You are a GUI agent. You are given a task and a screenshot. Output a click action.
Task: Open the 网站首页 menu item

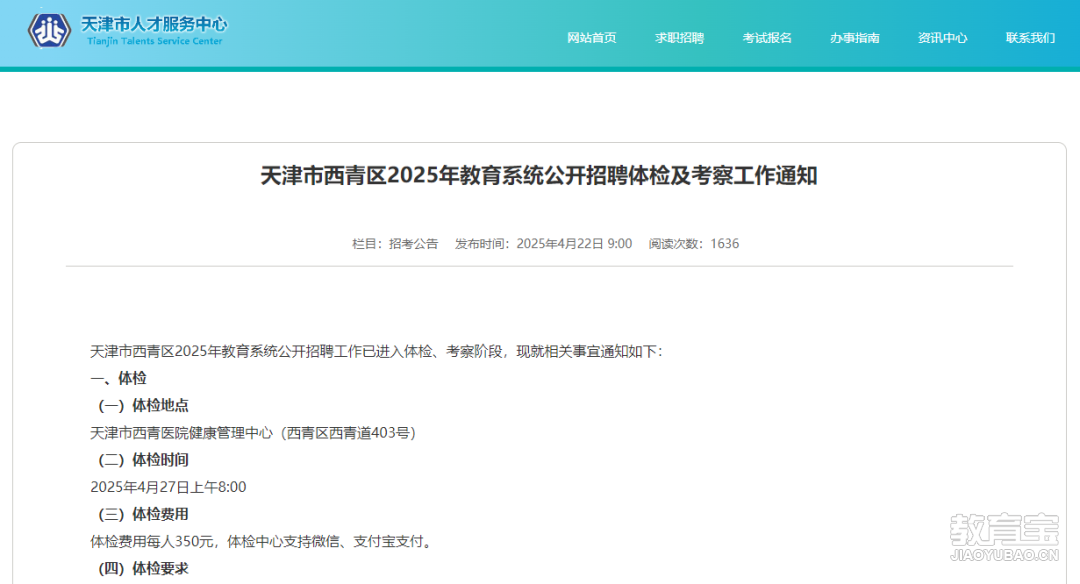pyautogui.click(x=592, y=38)
